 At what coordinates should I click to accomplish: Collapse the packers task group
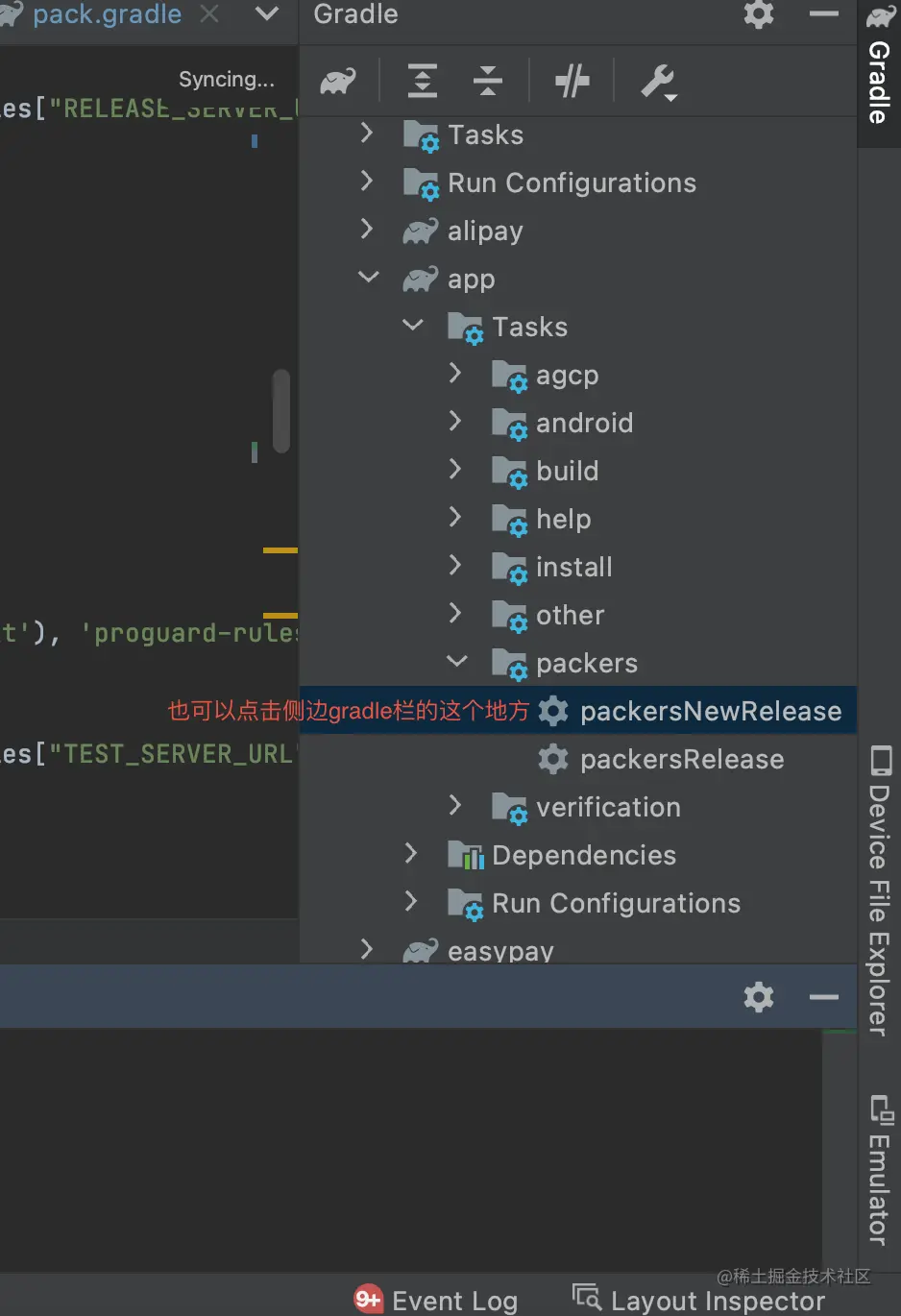[x=456, y=662]
